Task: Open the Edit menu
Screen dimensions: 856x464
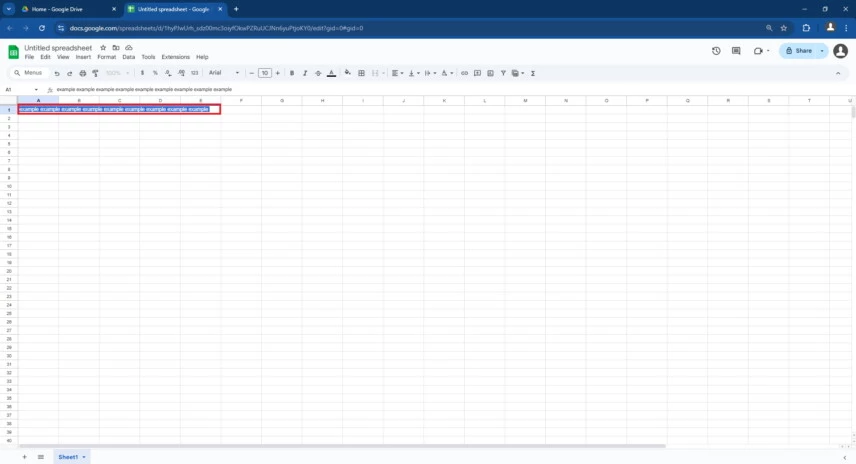Action: (x=45, y=57)
